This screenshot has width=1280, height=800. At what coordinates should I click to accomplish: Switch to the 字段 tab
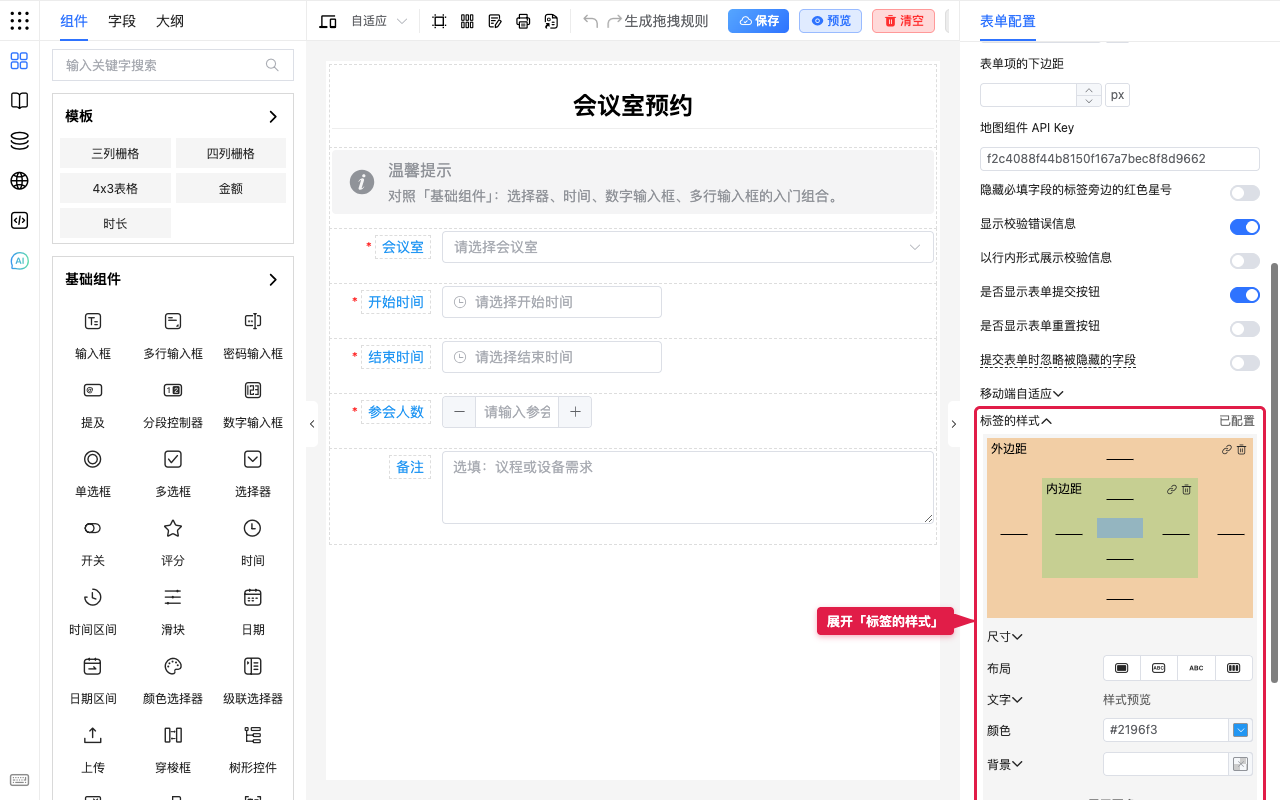[x=122, y=21]
